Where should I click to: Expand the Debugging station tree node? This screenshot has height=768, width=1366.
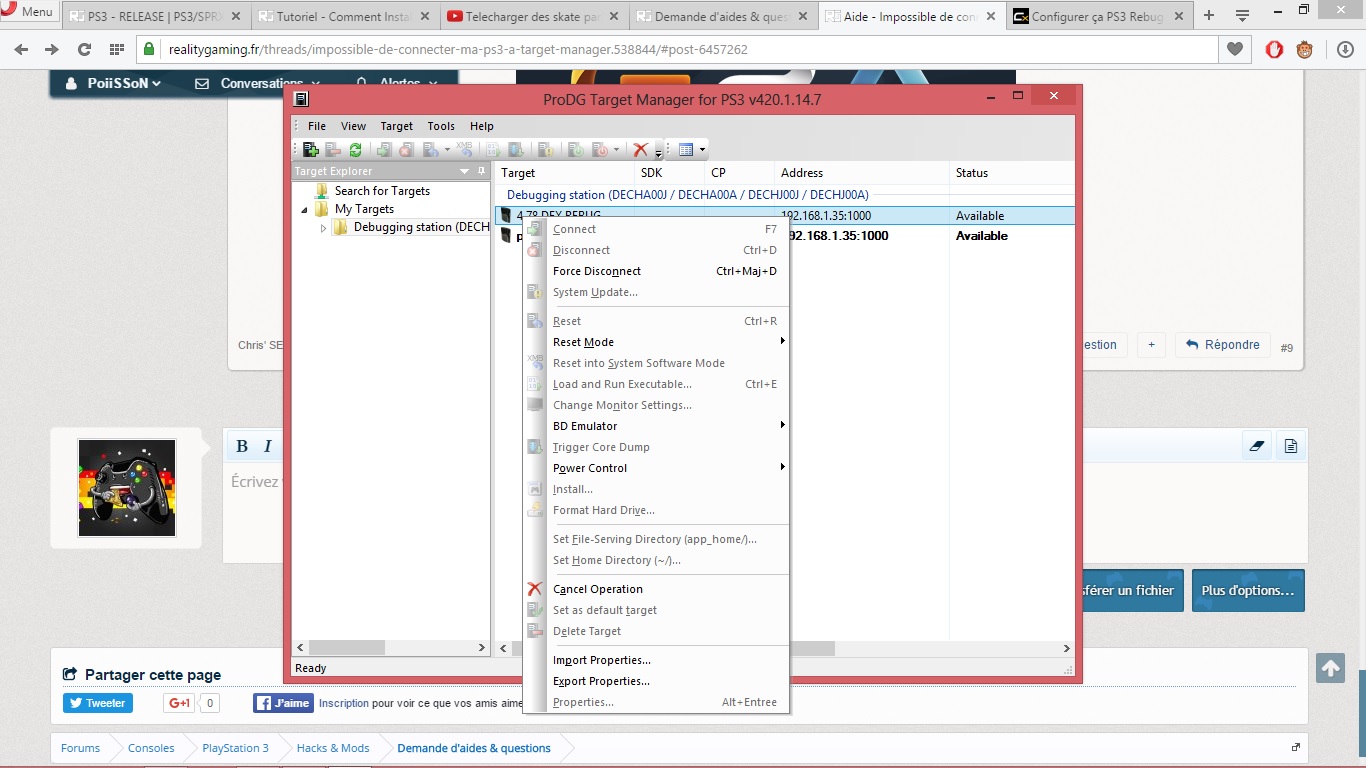tap(323, 228)
